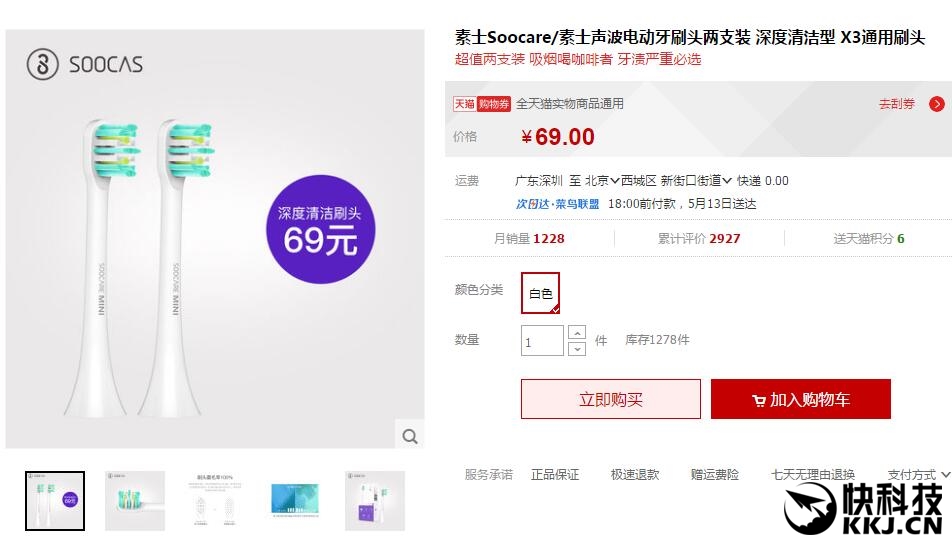Select the second thumbnail showing brush bristles
The image size is (952, 545).
[135, 500]
